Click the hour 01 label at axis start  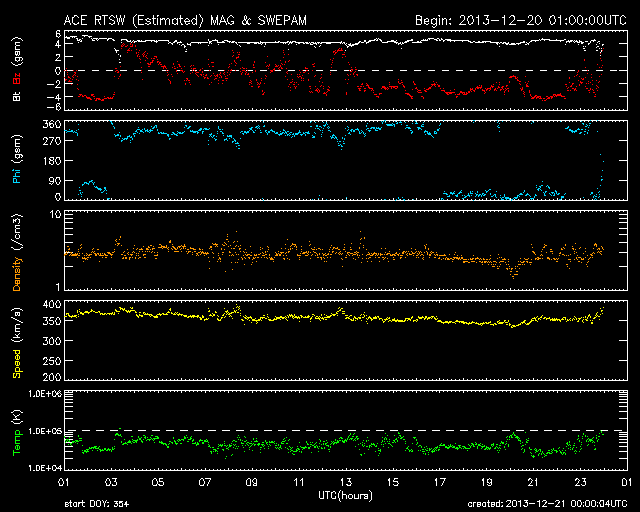point(64,483)
